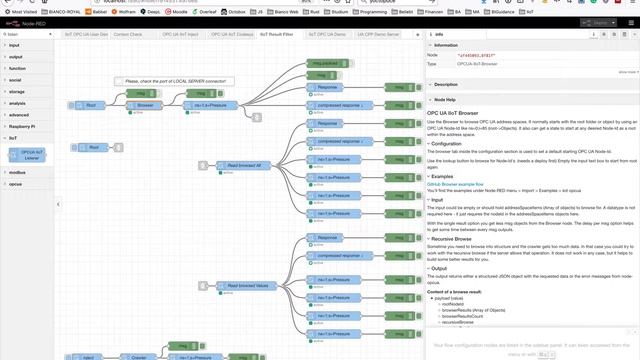Viewport: 640px width, 360px height.
Task: Open the Moodle bookmark
Action: coord(176,12)
